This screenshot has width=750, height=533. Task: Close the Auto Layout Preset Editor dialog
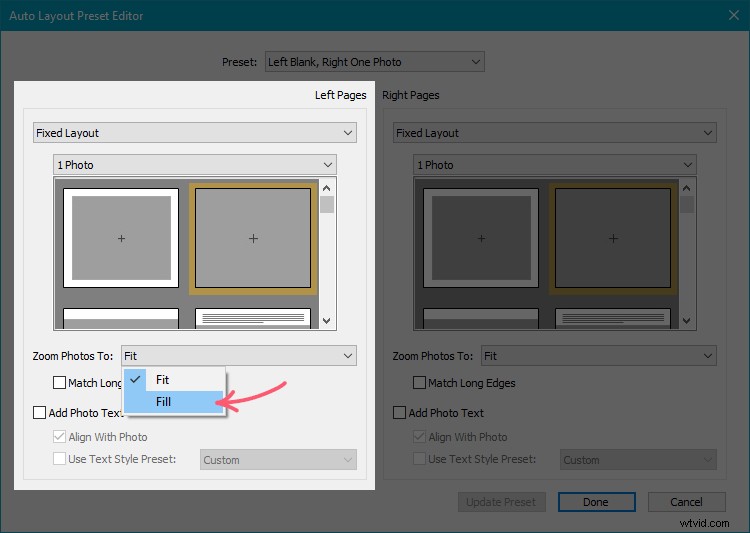tap(734, 15)
